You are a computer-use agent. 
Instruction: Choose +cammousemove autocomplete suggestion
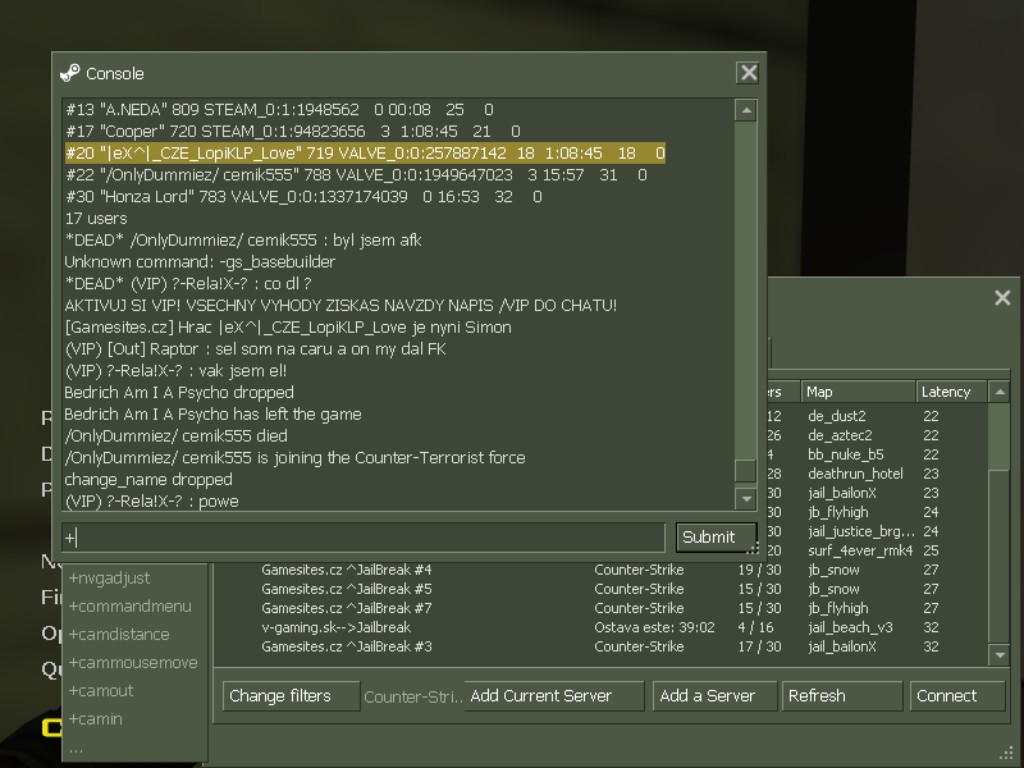(133, 662)
